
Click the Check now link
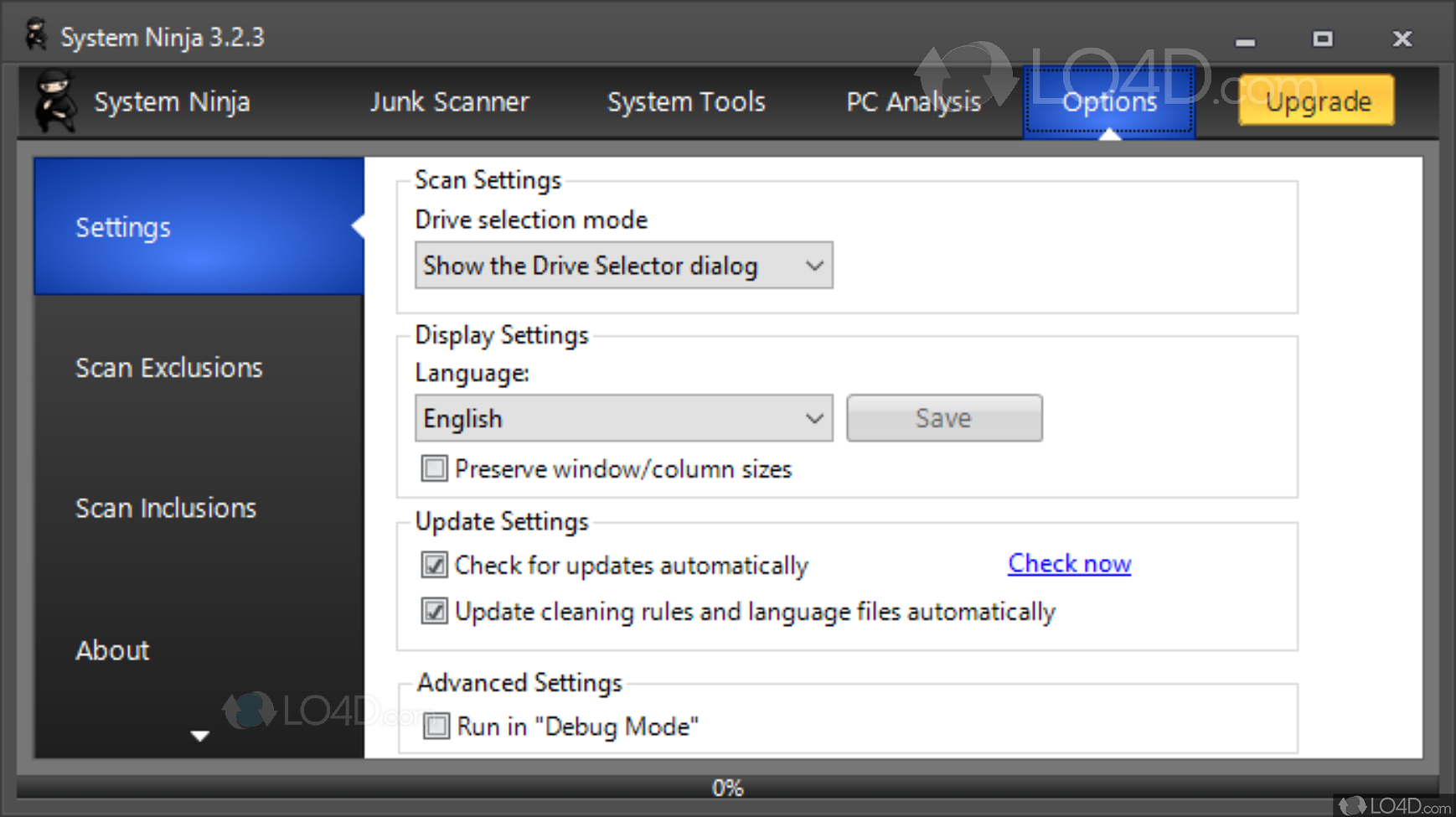point(1069,563)
